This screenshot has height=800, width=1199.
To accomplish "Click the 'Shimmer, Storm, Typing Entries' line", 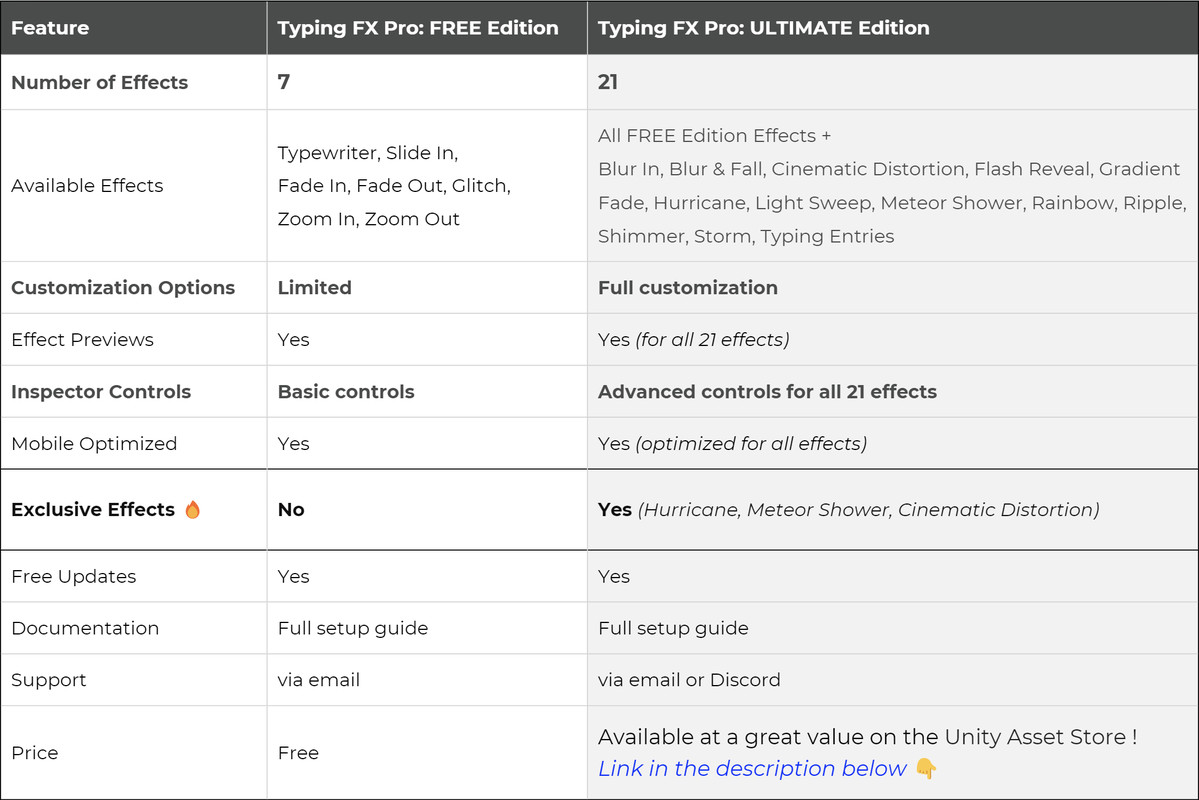I will [x=746, y=236].
